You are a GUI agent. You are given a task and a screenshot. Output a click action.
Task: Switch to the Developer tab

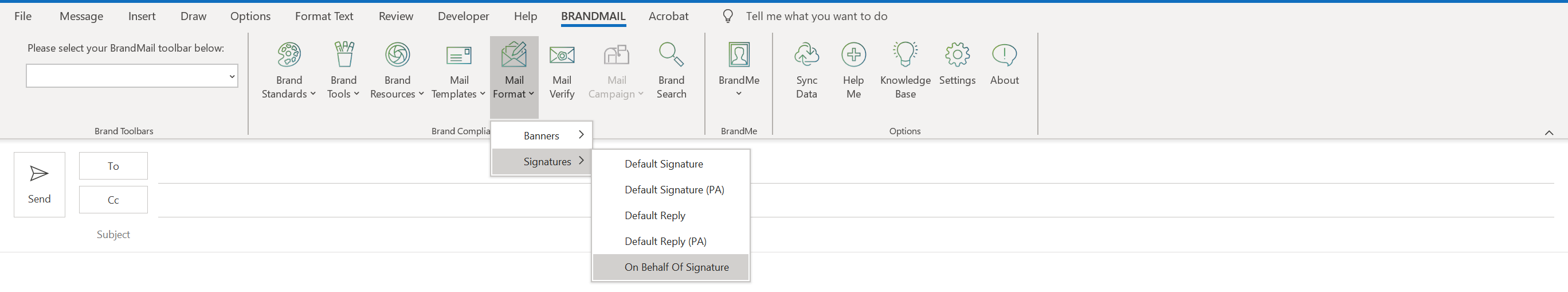tap(463, 17)
